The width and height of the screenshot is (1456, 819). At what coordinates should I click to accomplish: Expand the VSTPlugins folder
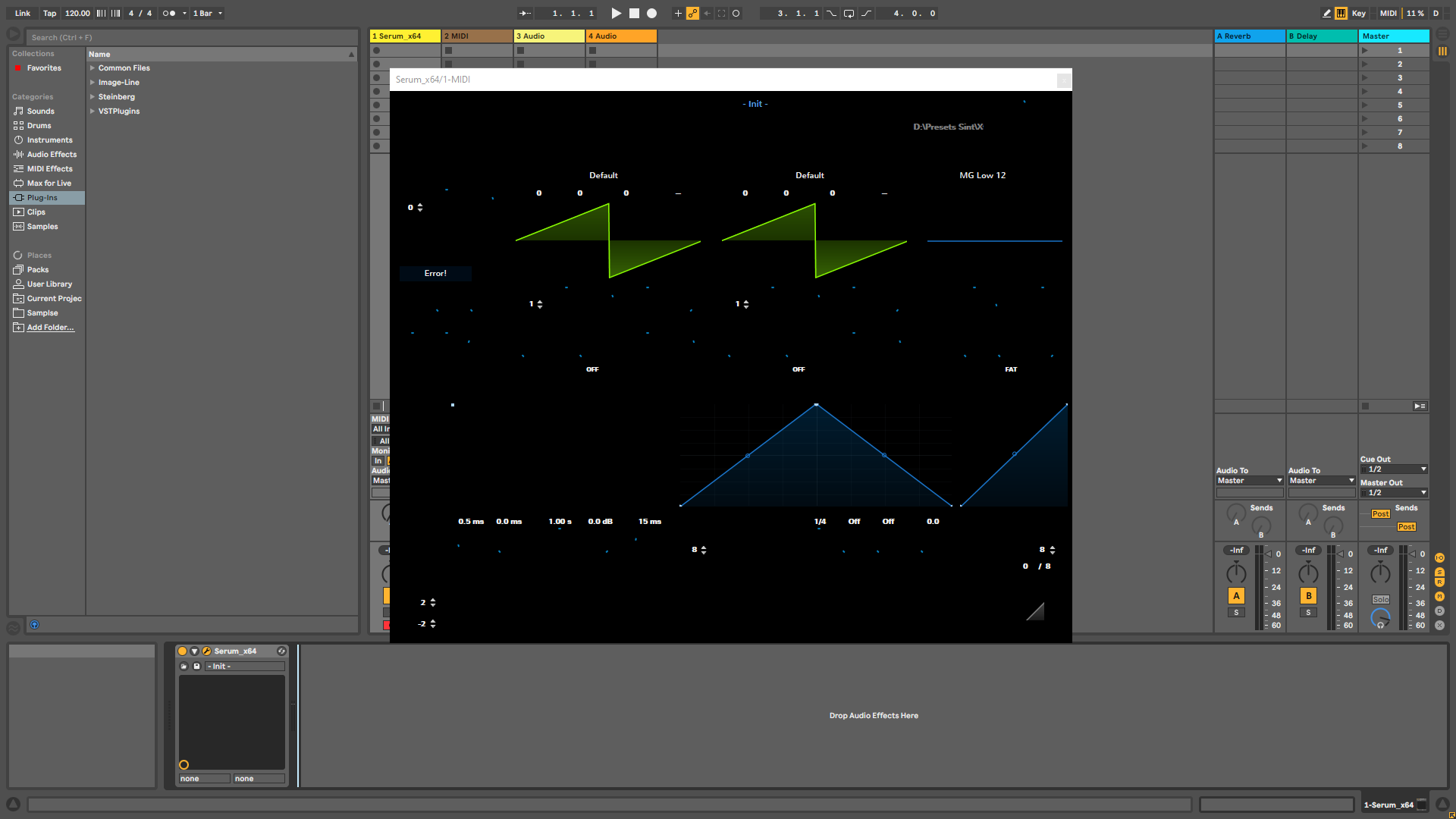click(x=93, y=111)
